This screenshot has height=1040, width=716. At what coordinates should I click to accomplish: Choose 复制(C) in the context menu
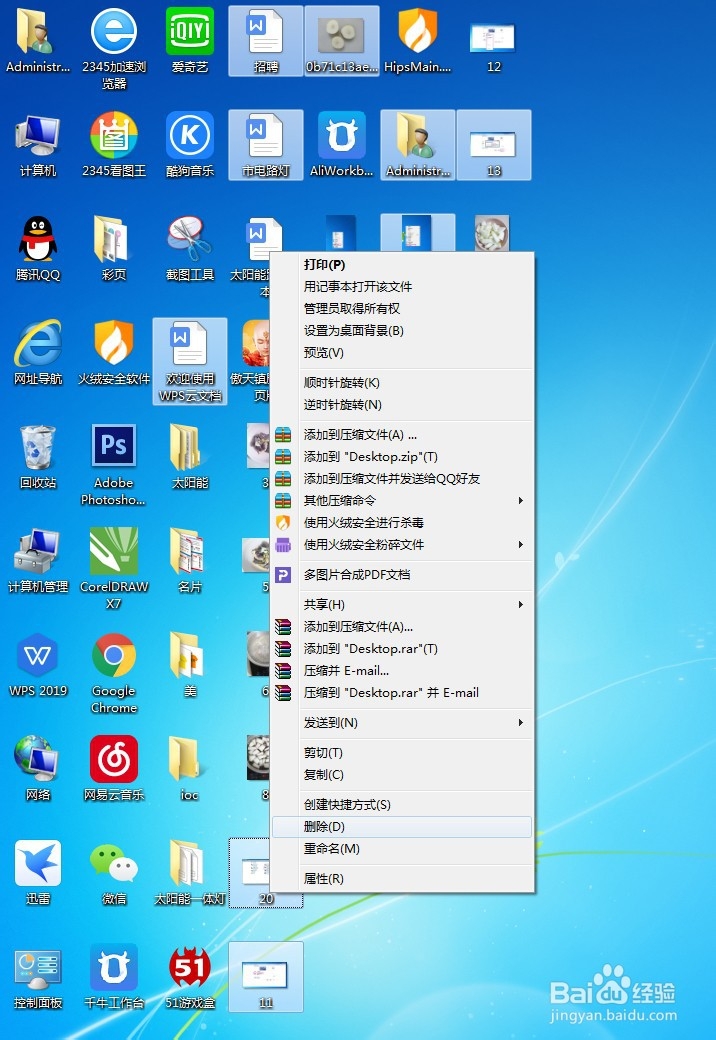point(402,775)
